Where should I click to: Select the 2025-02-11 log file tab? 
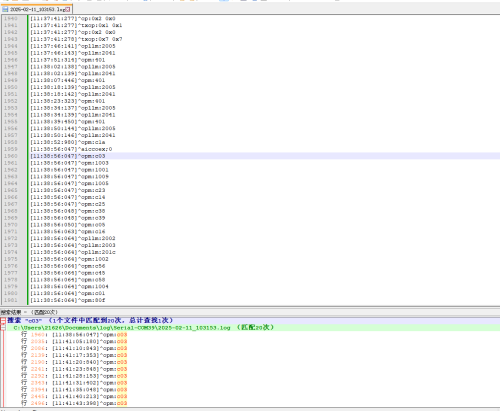37,9
